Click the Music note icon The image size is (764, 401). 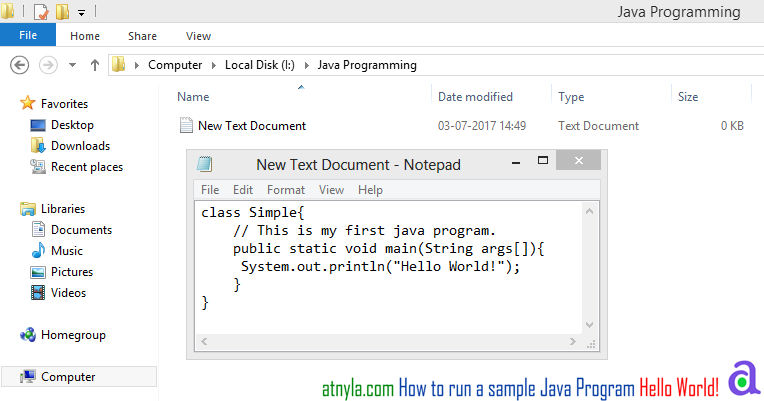coord(38,250)
